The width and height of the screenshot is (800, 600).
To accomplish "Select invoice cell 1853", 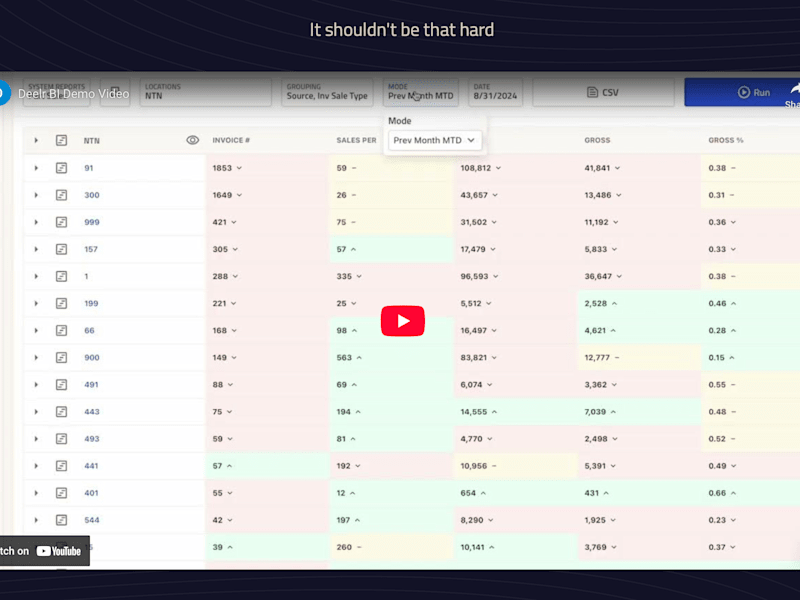I will click(x=267, y=168).
